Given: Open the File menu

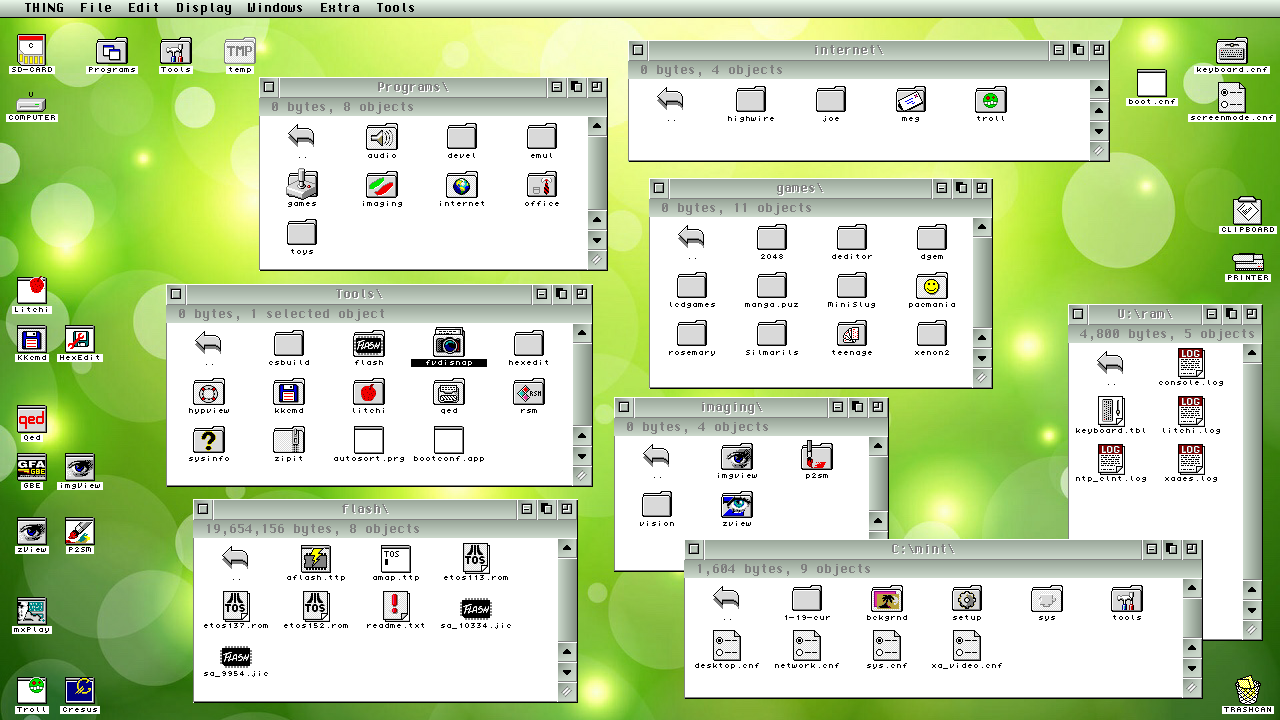Looking at the screenshot, I should [x=96, y=8].
